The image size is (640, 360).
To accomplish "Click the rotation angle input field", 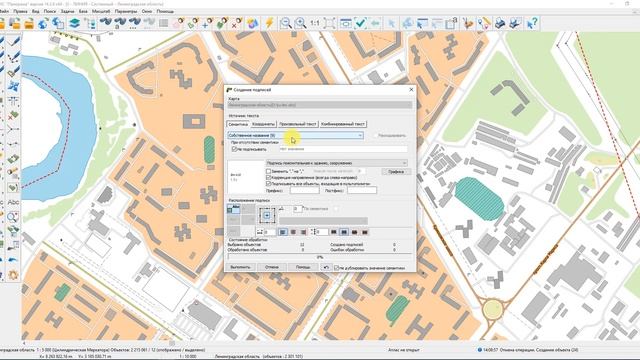I will 298,209.
